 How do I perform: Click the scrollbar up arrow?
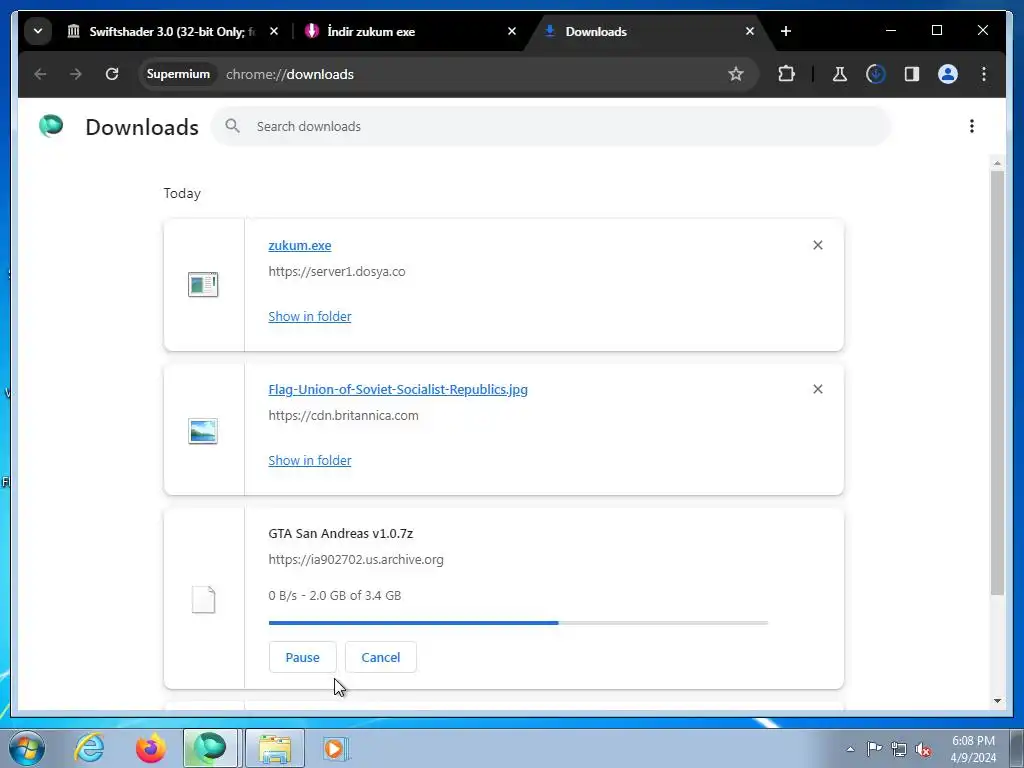(x=997, y=163)
